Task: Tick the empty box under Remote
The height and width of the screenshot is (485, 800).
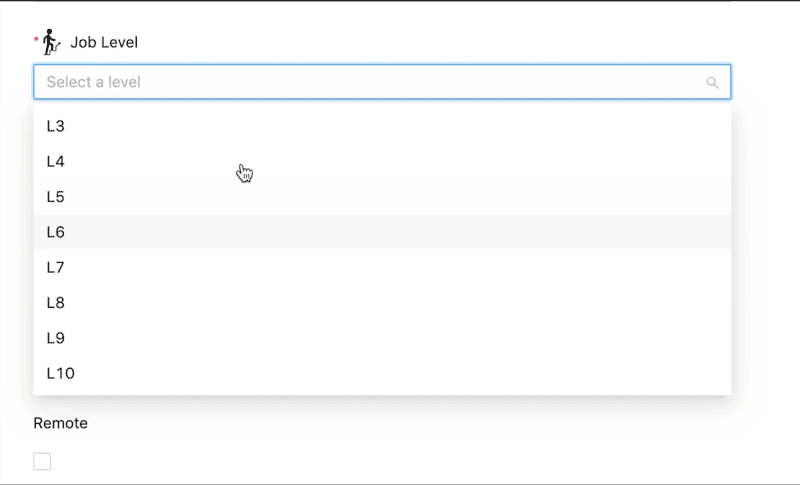Action: coord(42,461)
